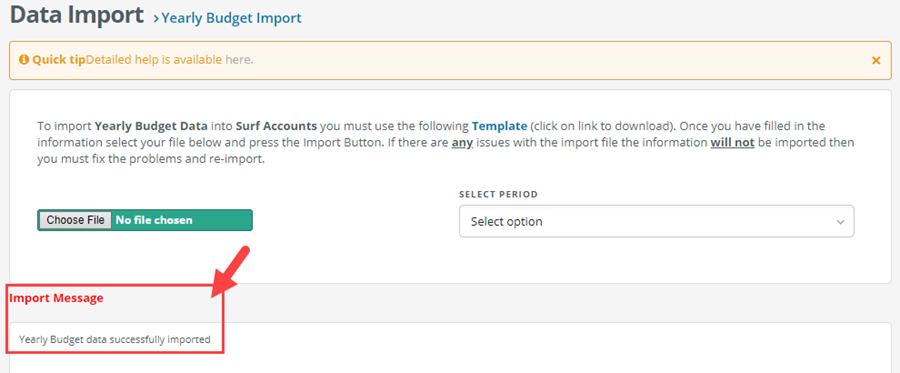The height and width of the screenshot is (373, 900).
Task: Click the Quick tip info icon
Action: 24,60
